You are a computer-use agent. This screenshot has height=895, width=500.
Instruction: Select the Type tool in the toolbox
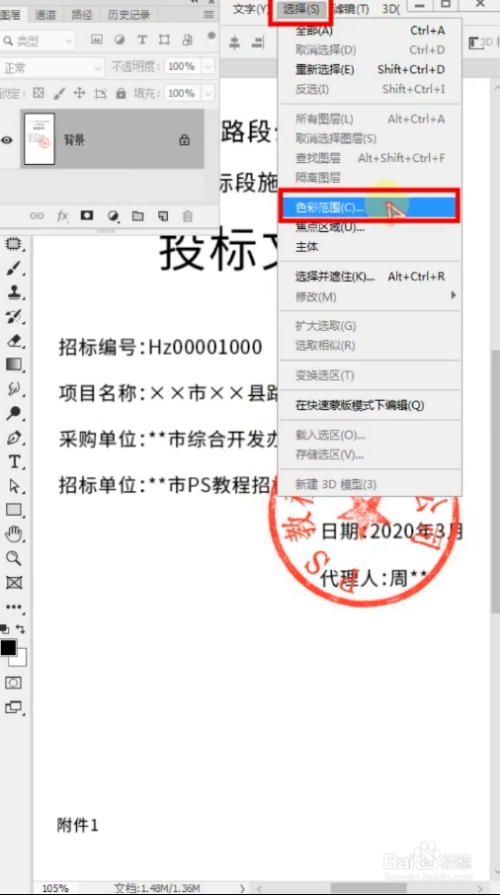(14, 461)
